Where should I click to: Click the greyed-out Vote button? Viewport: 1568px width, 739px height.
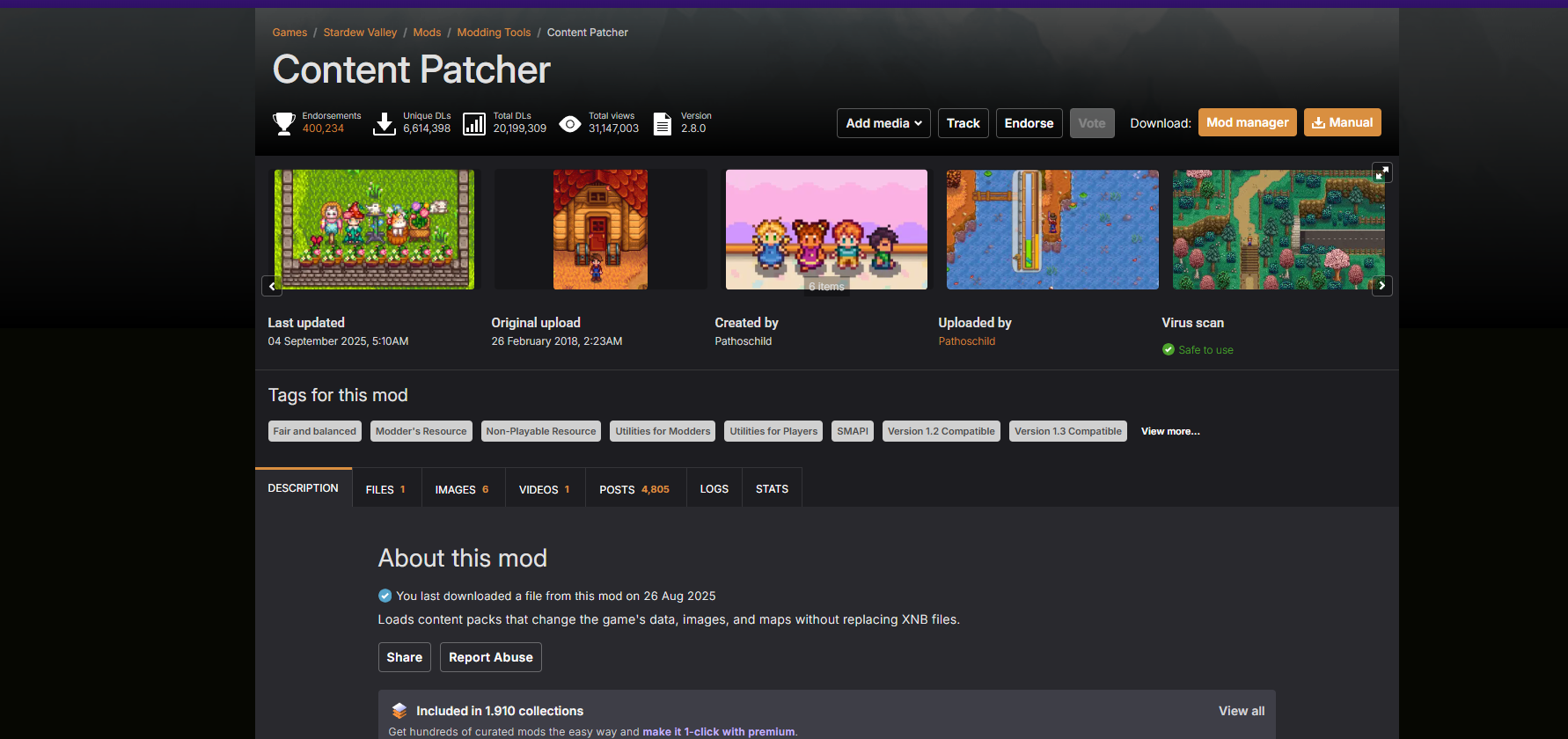[x=1092, y=123]
